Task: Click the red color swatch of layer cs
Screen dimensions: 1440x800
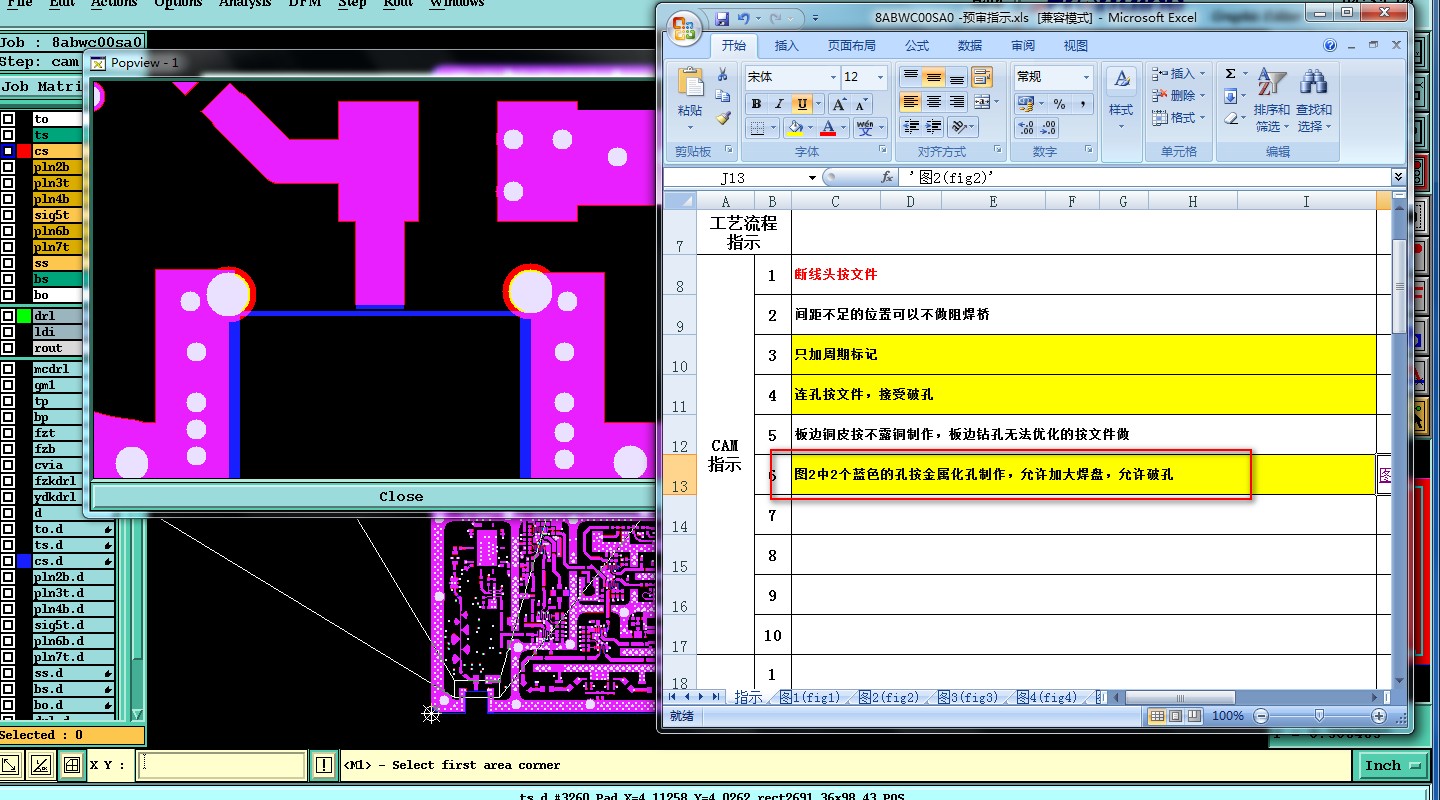Action: click(x=24, y=151)
